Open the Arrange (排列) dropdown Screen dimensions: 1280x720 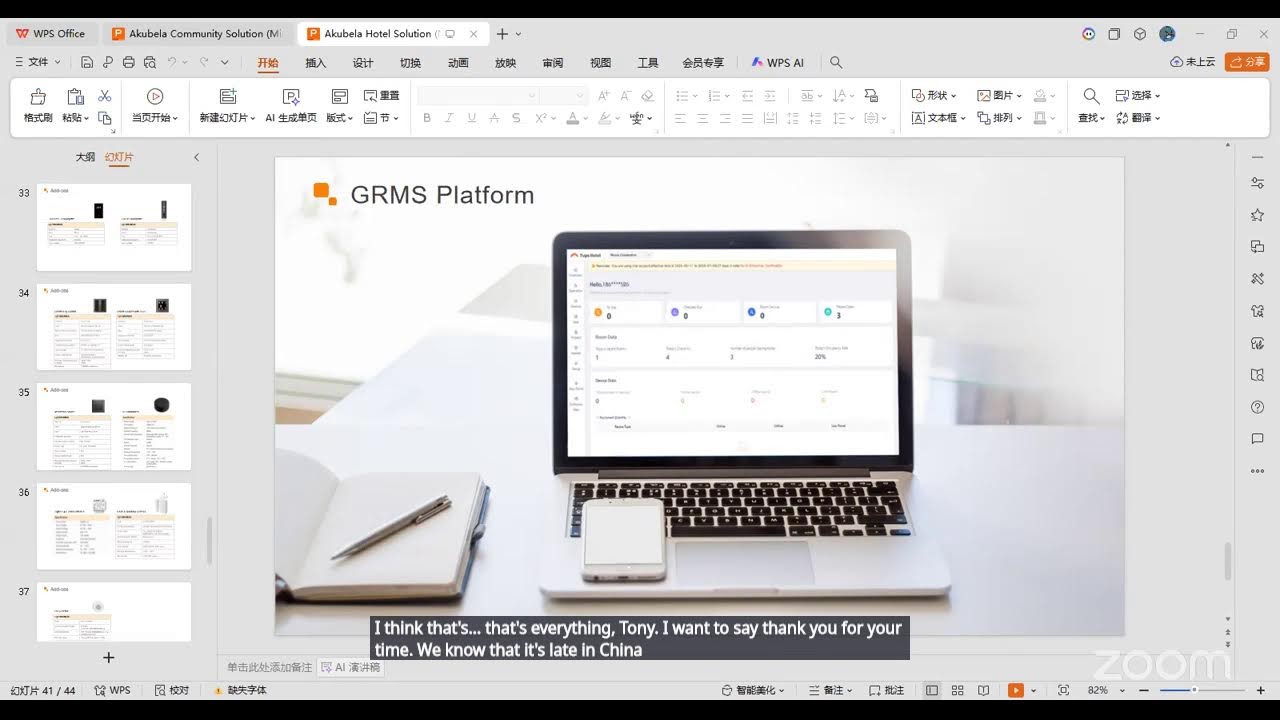pyautogui.click(x=1000, y=118)
